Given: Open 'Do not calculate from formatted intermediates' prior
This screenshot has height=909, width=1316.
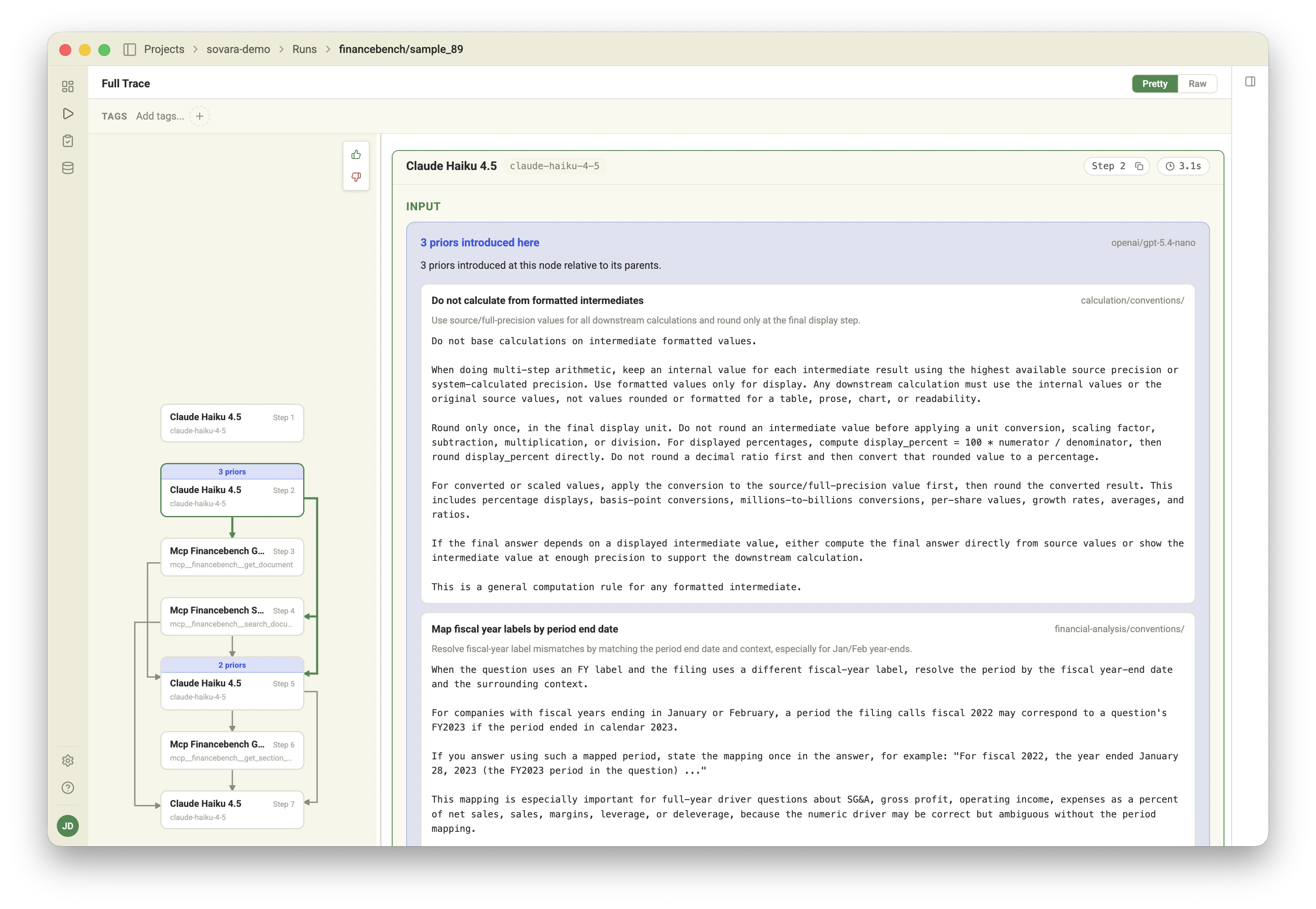Looking at the screenshot, I should (538, 301).
